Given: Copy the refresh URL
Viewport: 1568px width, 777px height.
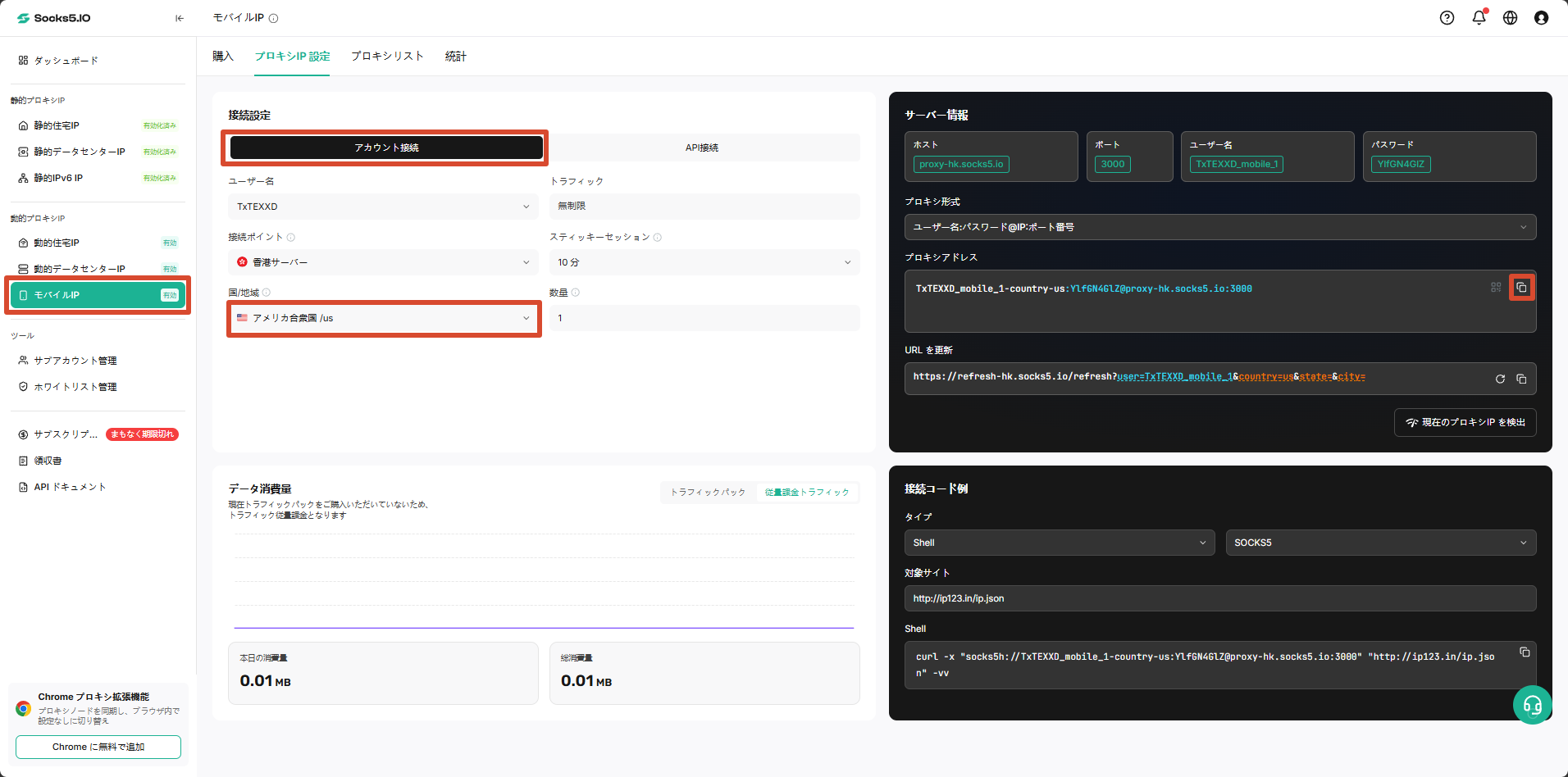Looking at the screenshot, I should [x=1521, y=379].
